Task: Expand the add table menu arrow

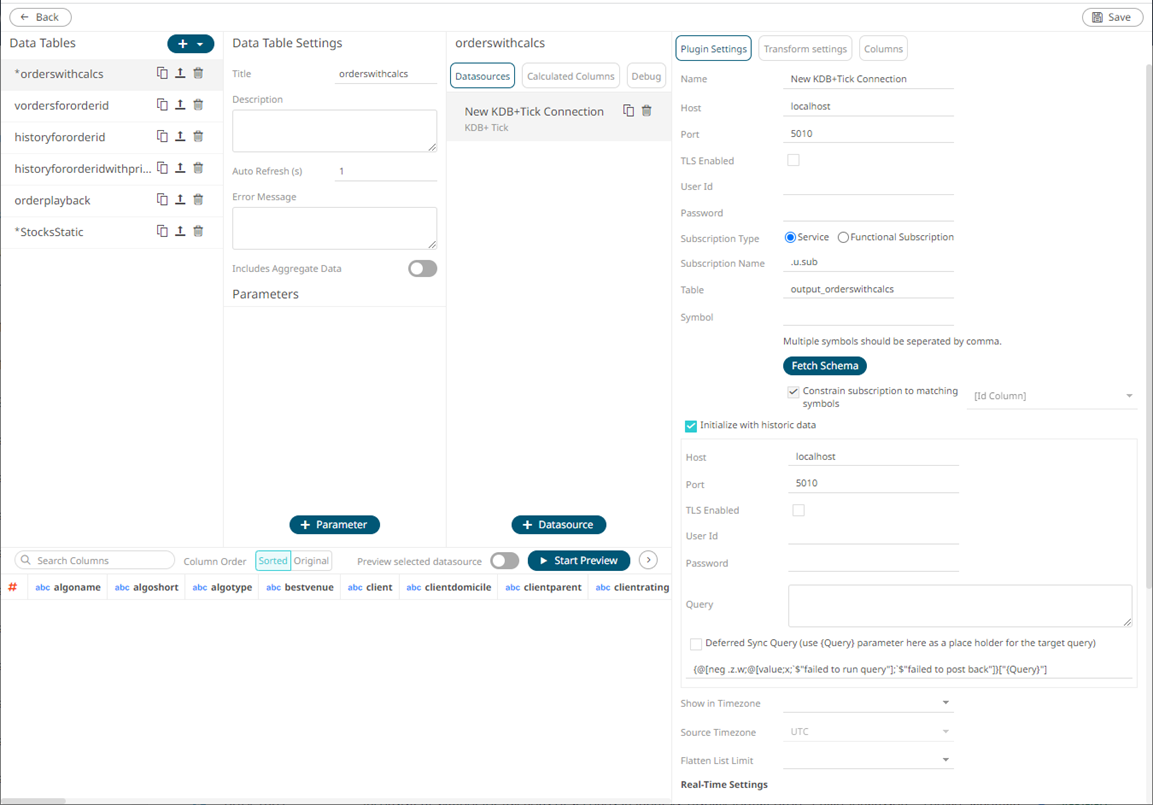Action: point(202,43)
